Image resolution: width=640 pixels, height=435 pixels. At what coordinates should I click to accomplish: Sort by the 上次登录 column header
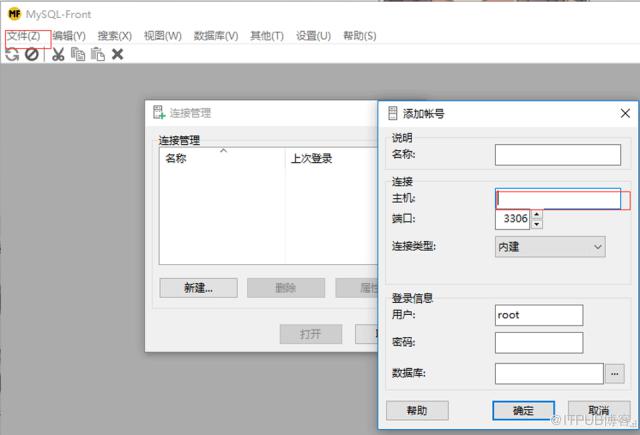click(x=331, y=158)
